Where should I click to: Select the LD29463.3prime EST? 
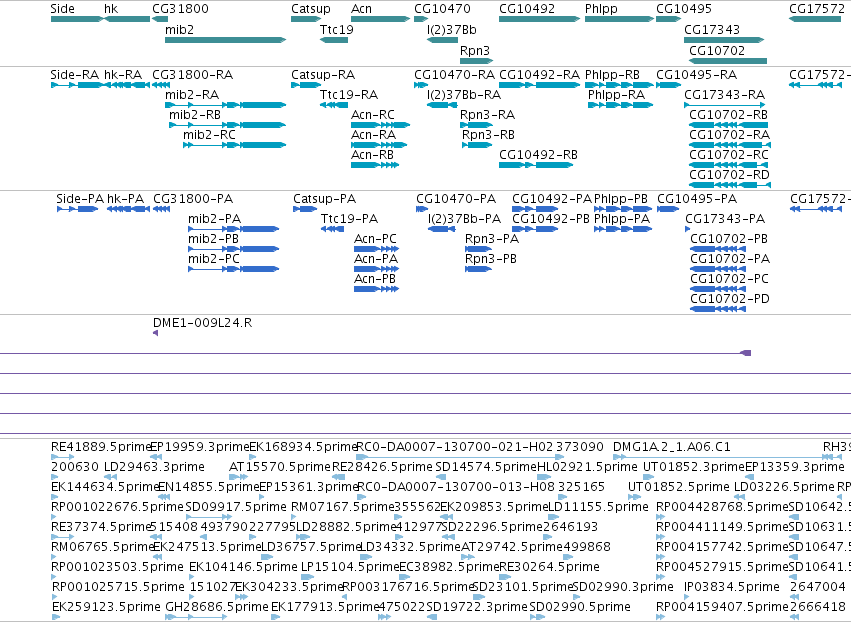click(x=111, y=477)
